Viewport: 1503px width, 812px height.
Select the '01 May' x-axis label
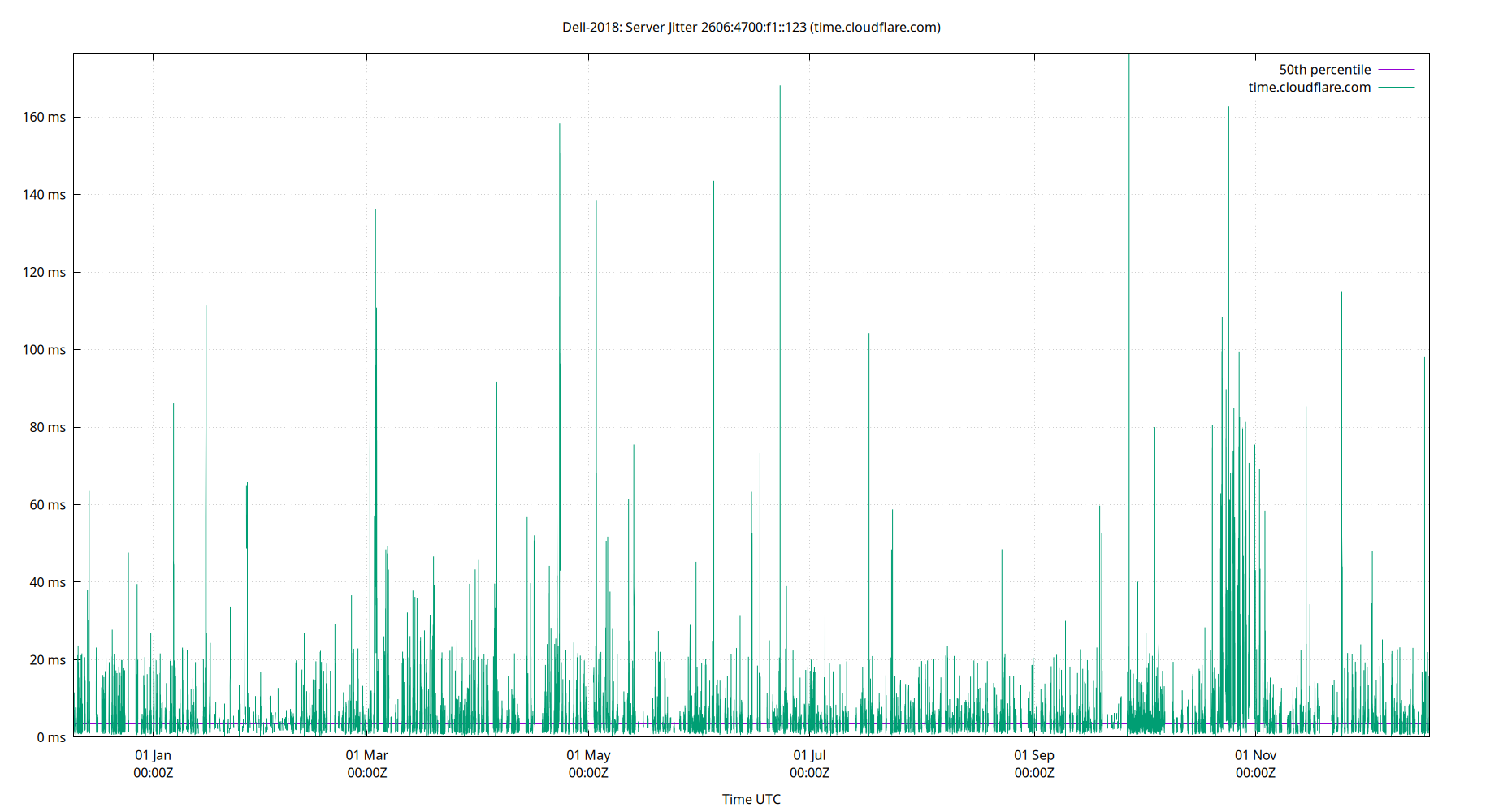pos(588,755)
